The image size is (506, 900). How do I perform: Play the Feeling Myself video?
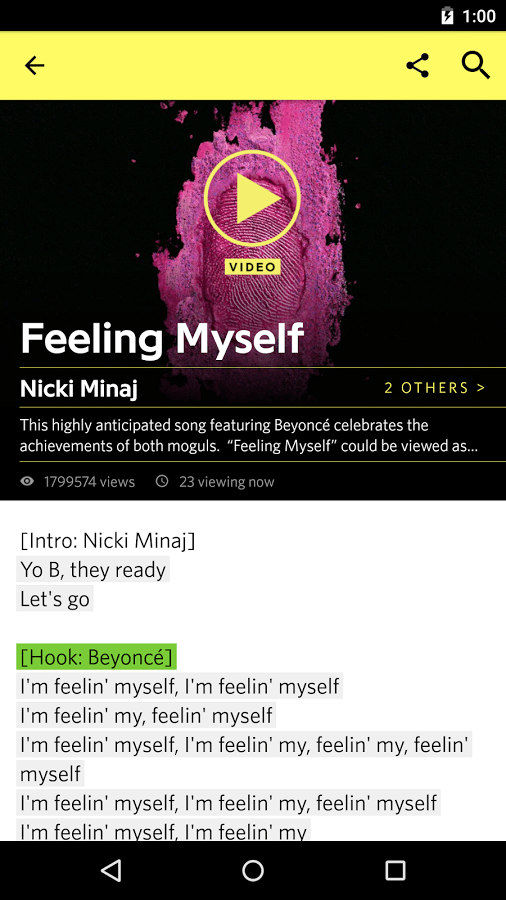(x=252, y=197)
